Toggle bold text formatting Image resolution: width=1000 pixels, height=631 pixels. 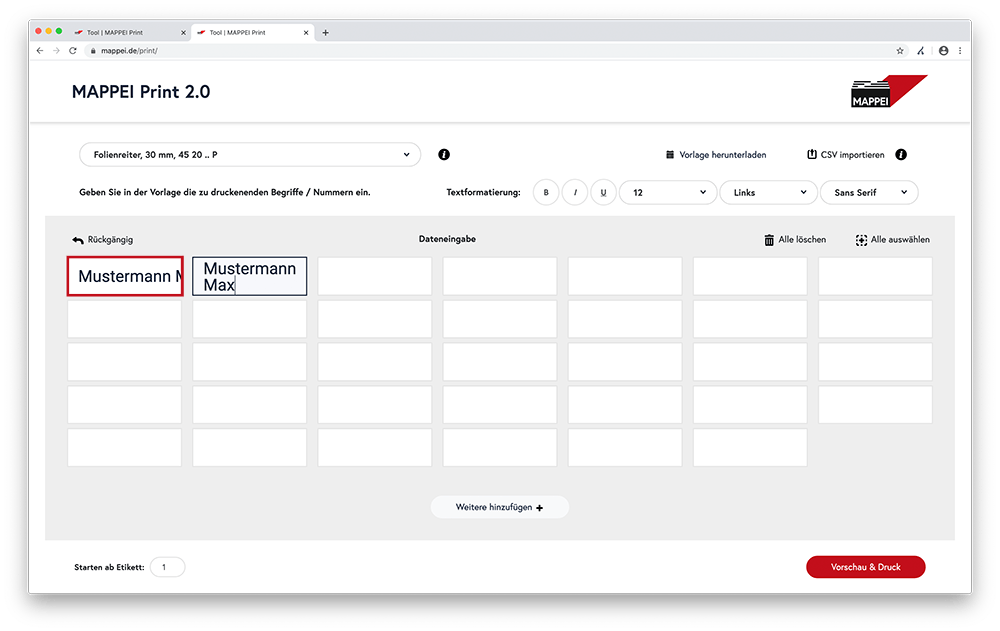point(546,193)
